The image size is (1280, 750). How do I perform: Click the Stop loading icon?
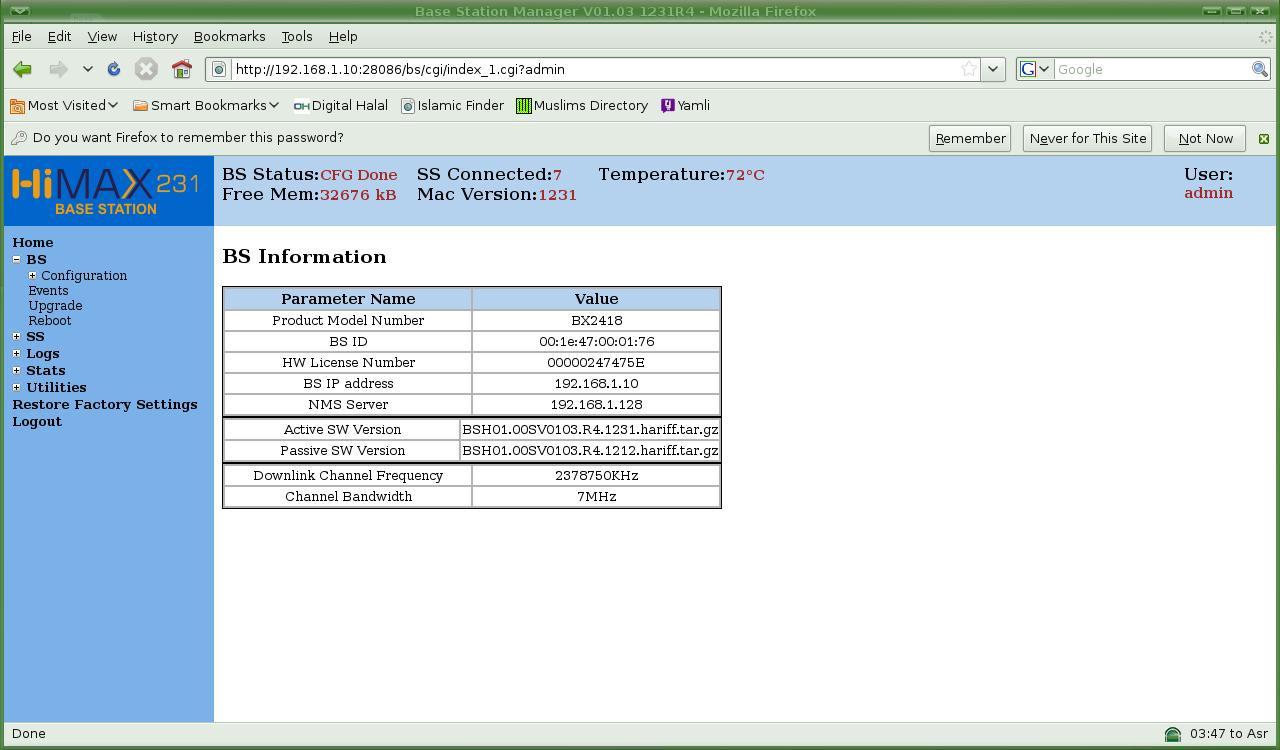[x=146, y=69]
